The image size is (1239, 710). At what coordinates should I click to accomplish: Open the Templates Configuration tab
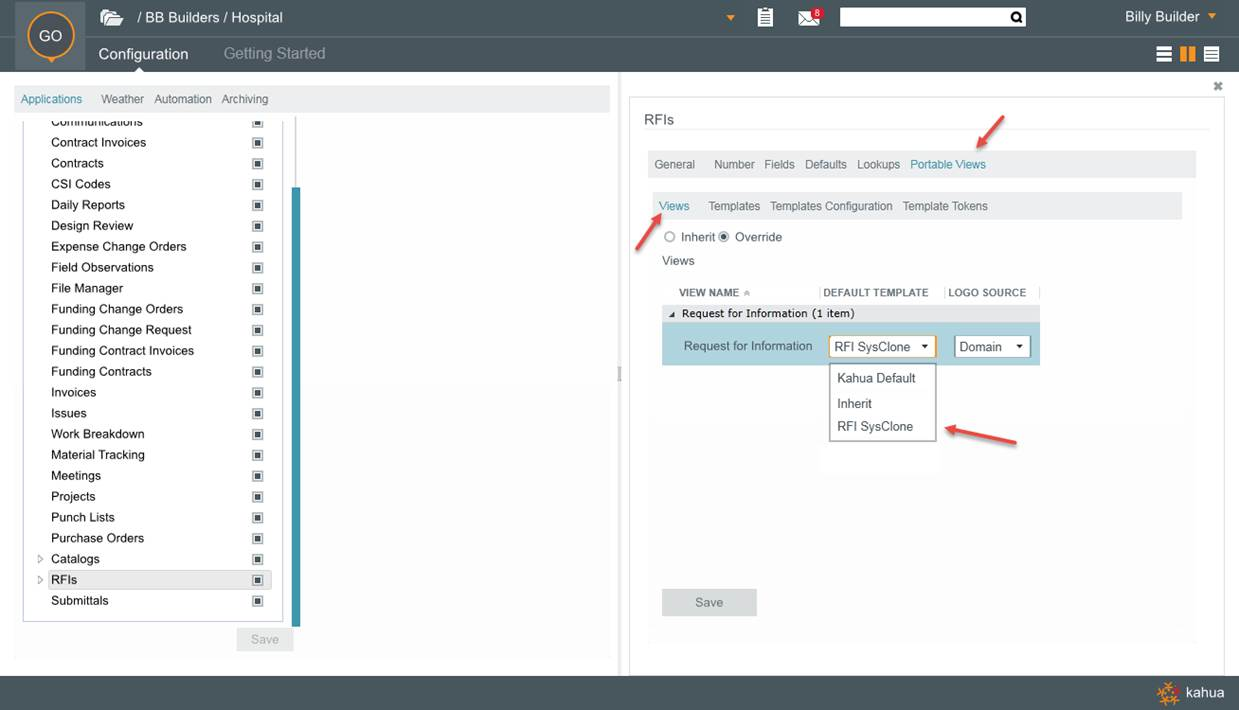click(831, 206)
